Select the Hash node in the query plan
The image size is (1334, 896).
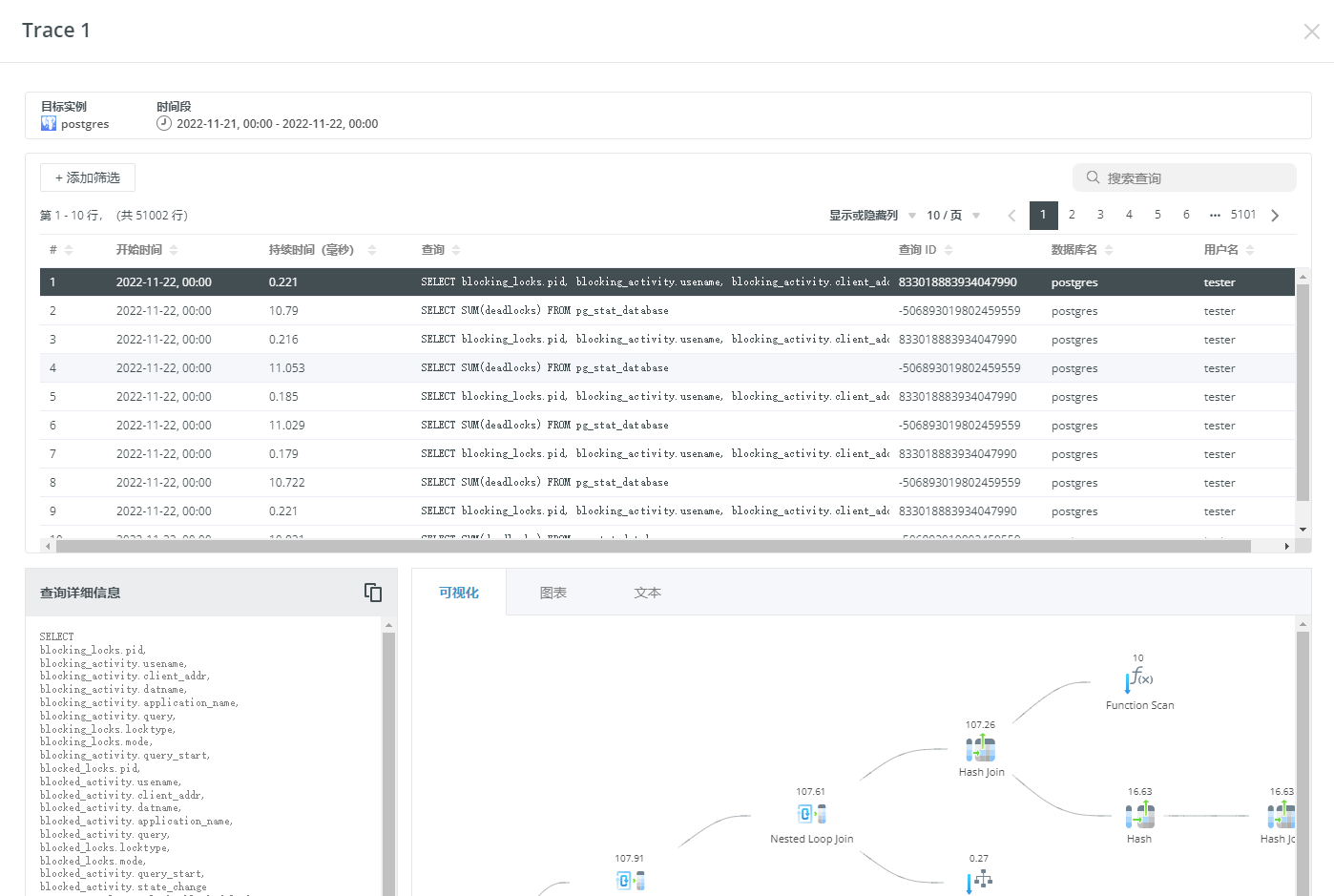(x=1138, y=813)
